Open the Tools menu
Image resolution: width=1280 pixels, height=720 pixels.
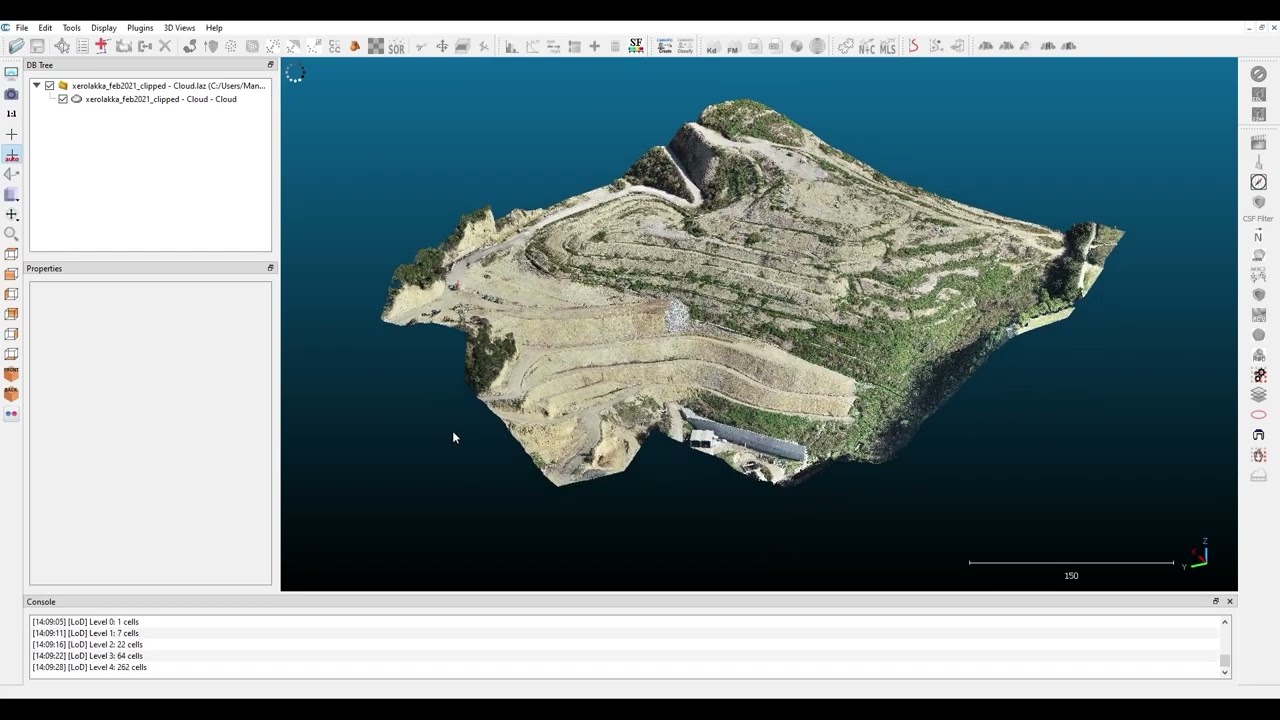click(71, 28)
